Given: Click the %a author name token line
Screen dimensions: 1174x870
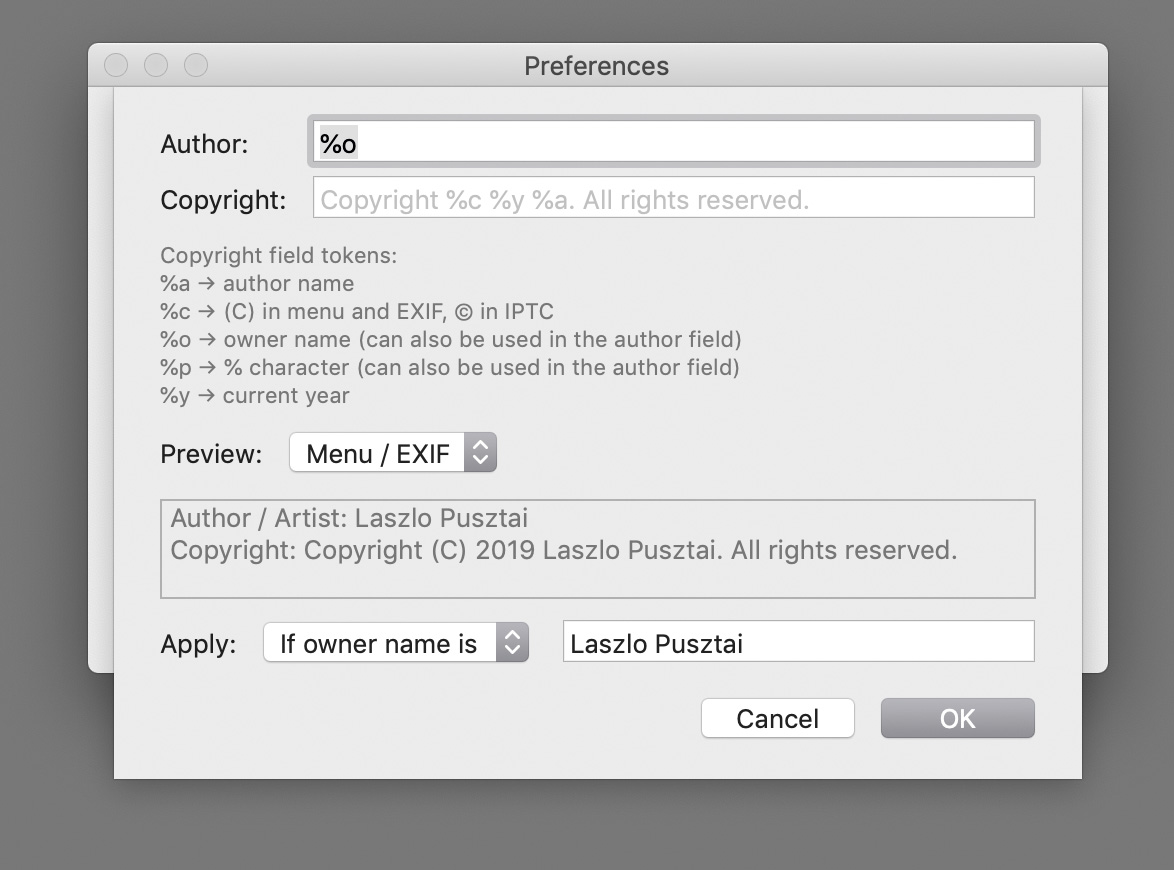Looking at the screenshot, I should 257,284.
